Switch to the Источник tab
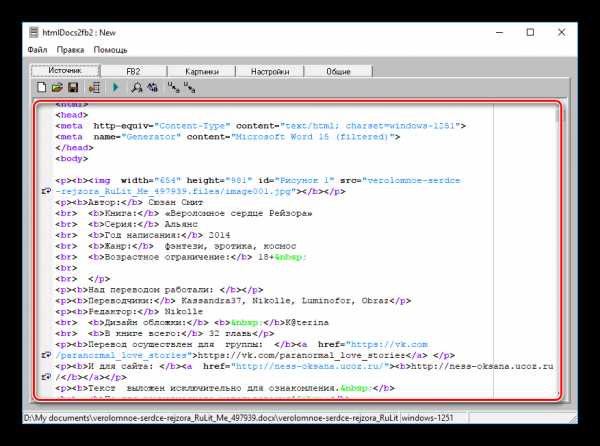The width and height of the screenshot is (600, 446). coord(65,70)
